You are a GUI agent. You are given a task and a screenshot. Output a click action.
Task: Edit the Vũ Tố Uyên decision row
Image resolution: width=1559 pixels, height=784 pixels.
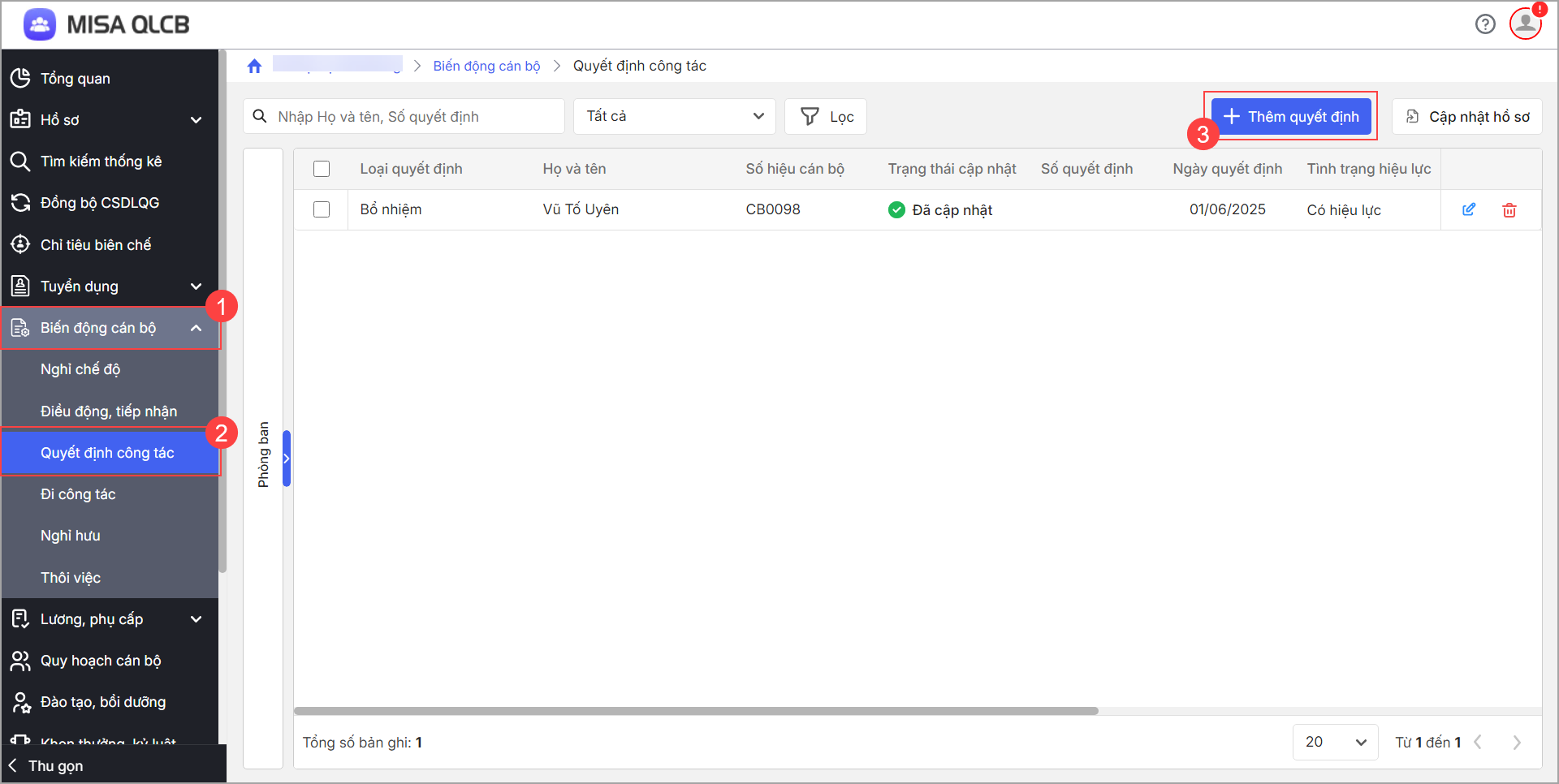click(x=1468, y=210)
